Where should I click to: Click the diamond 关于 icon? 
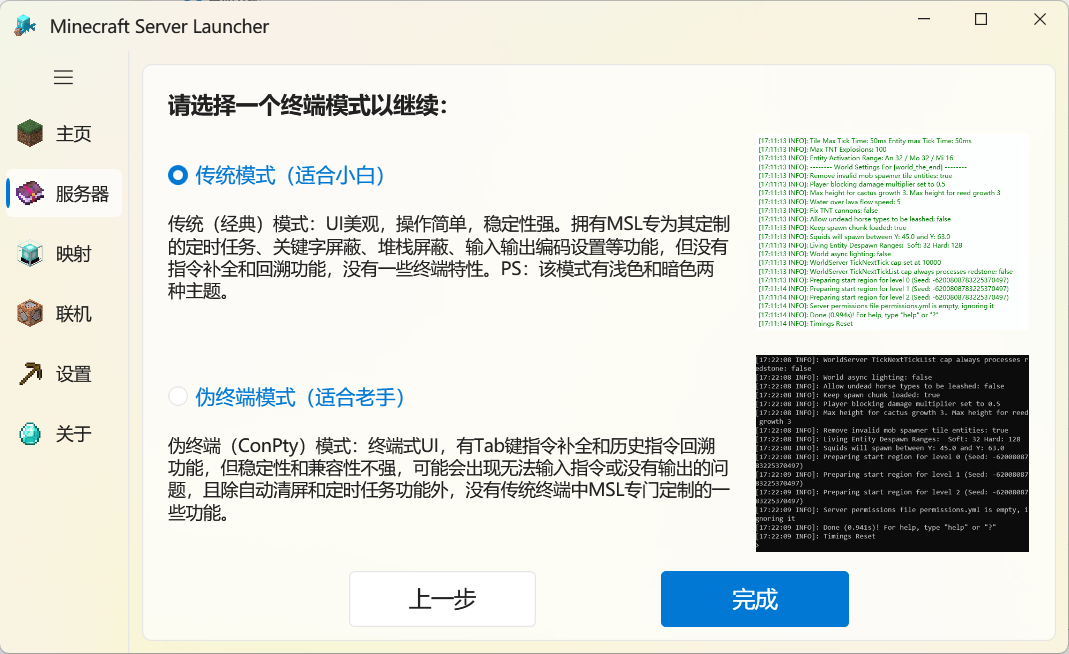(31, 433)
